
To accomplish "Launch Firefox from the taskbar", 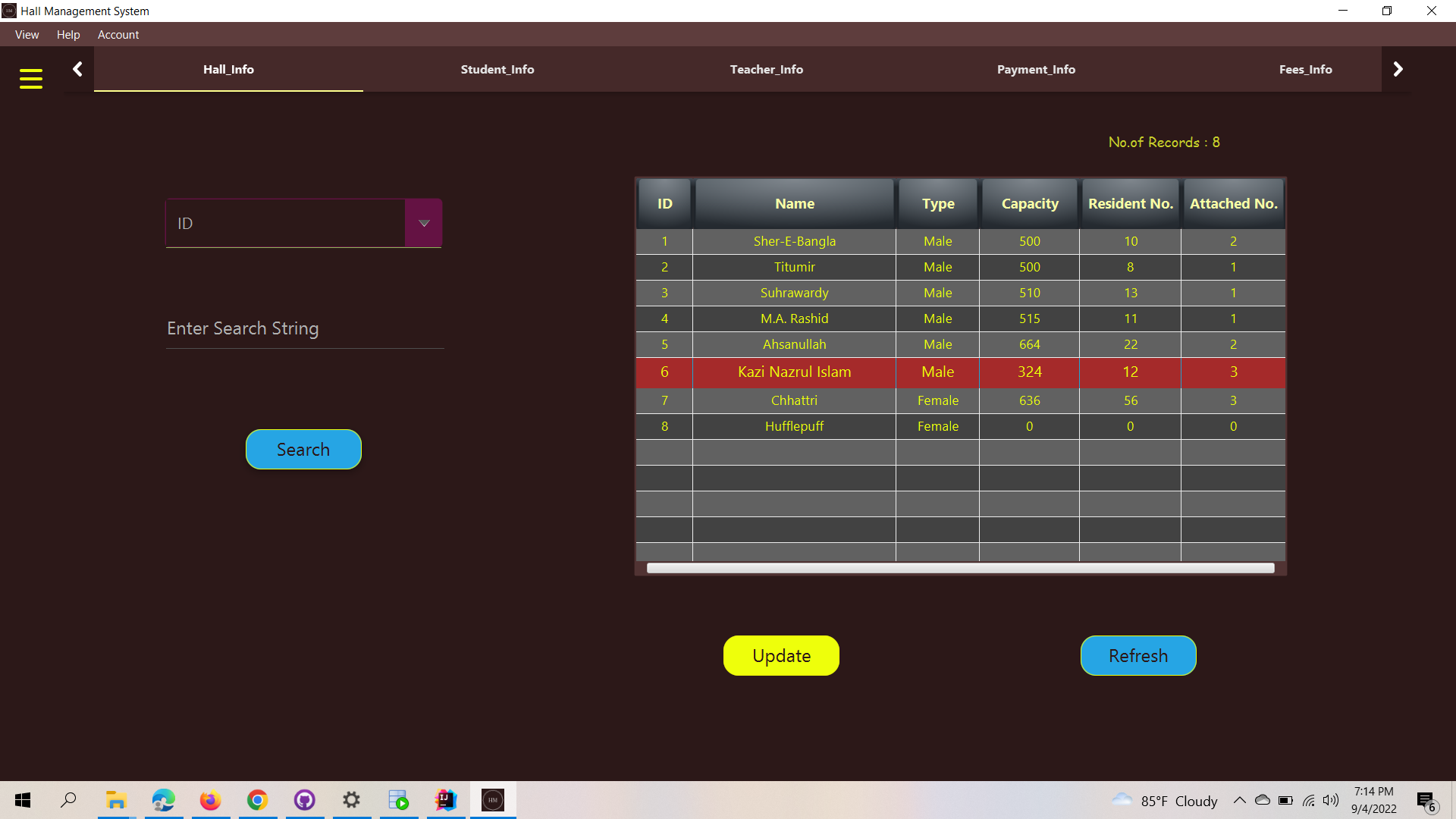I will tap(210, 800).
